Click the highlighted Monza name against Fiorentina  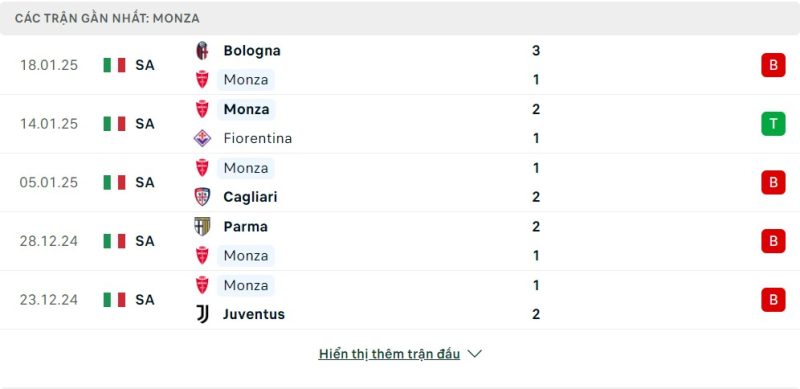(246, 109)
